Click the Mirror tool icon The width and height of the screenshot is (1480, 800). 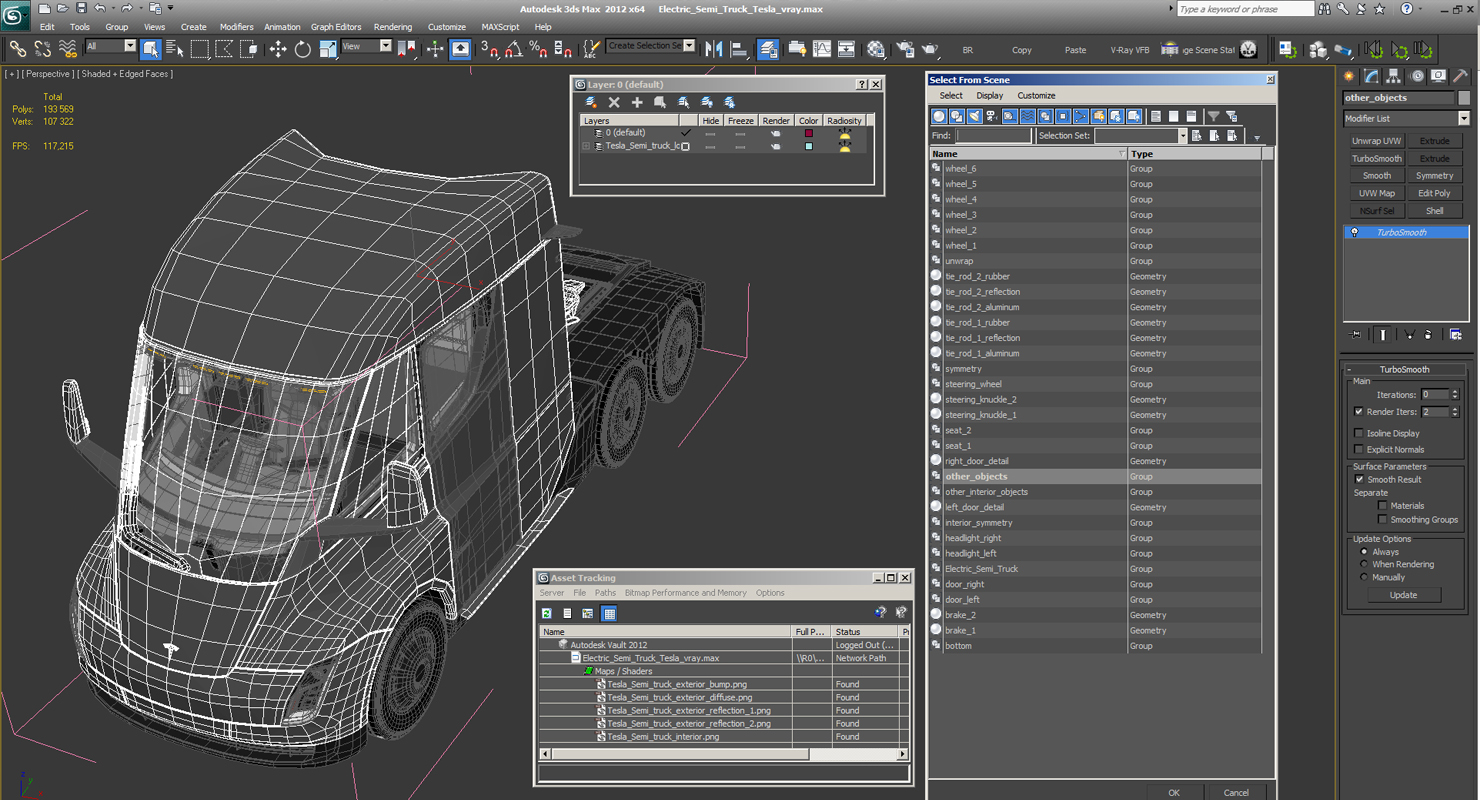click(714, 49)
